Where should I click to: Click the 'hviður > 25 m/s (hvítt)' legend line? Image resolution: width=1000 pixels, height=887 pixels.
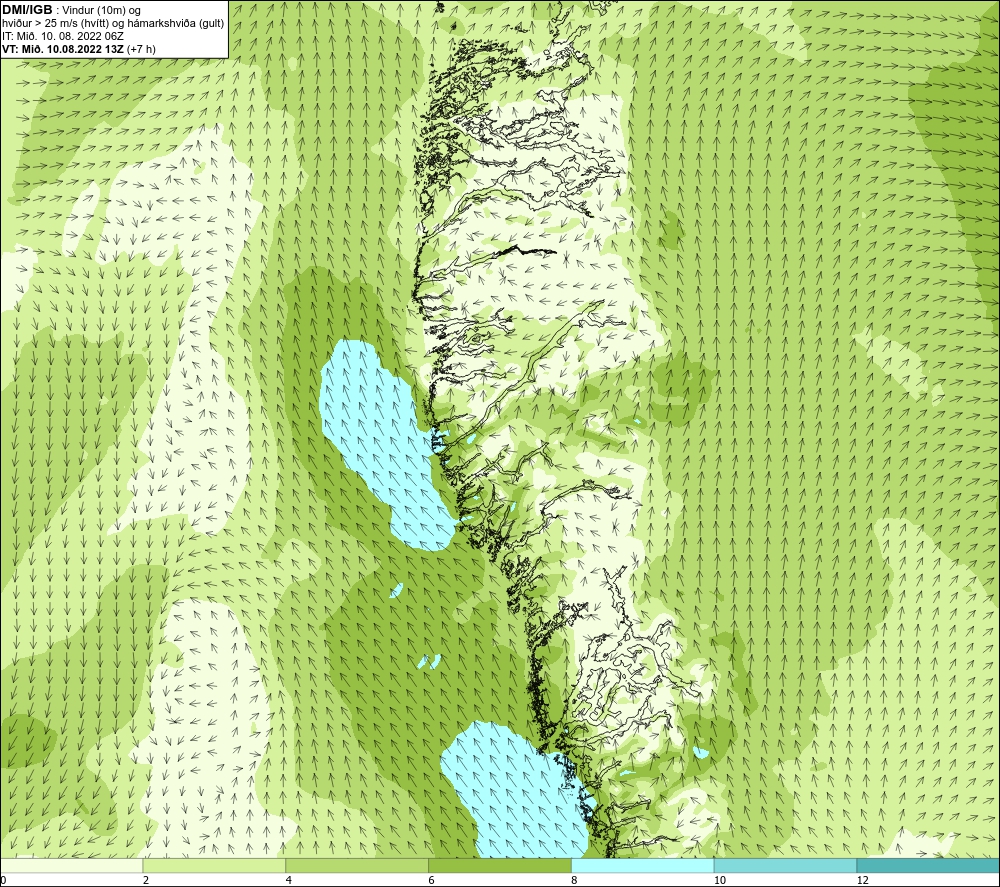[113, 24]
